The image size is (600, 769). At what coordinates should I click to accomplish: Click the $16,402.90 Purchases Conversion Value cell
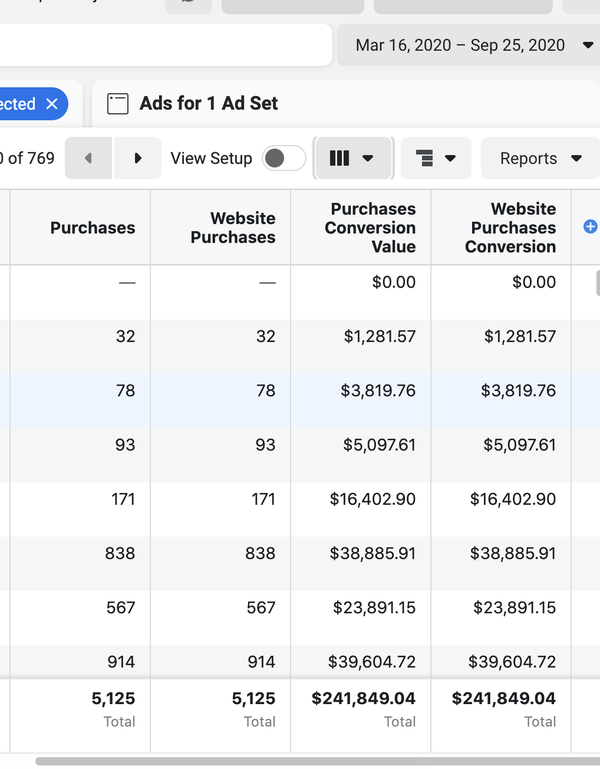(372, 499)
